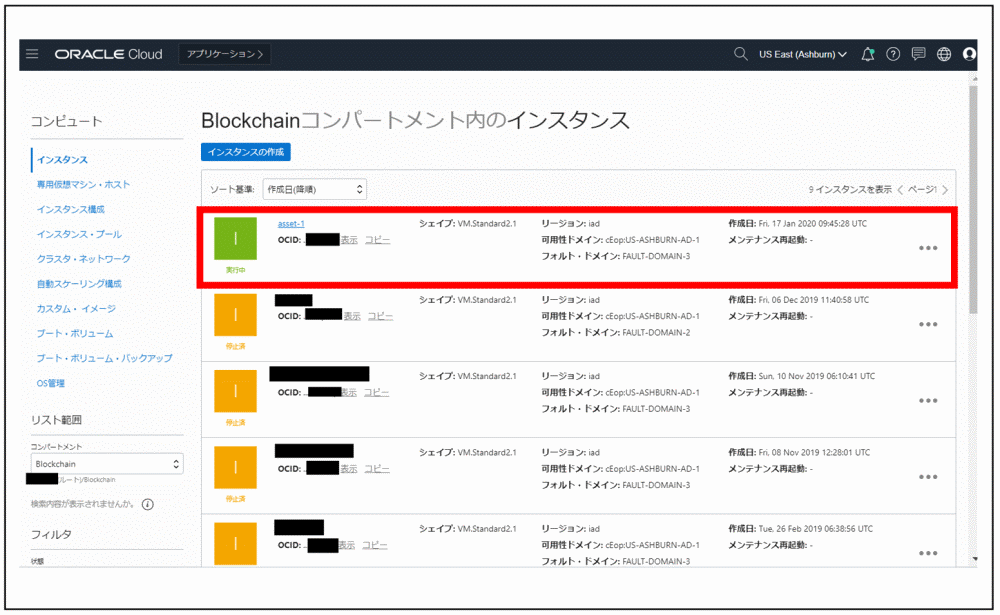Viewport: 1000px width, 615px height.
Task: Go to next page arrow
Action: (x=945, y=189)
